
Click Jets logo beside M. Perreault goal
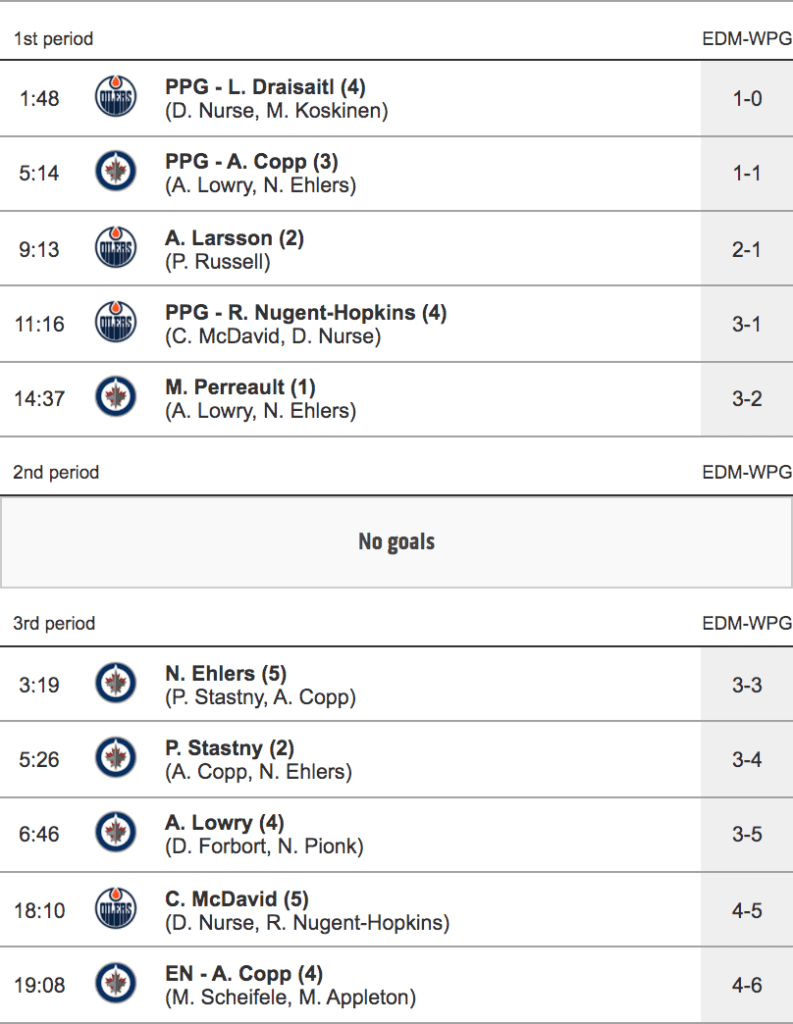coord(115,398)
